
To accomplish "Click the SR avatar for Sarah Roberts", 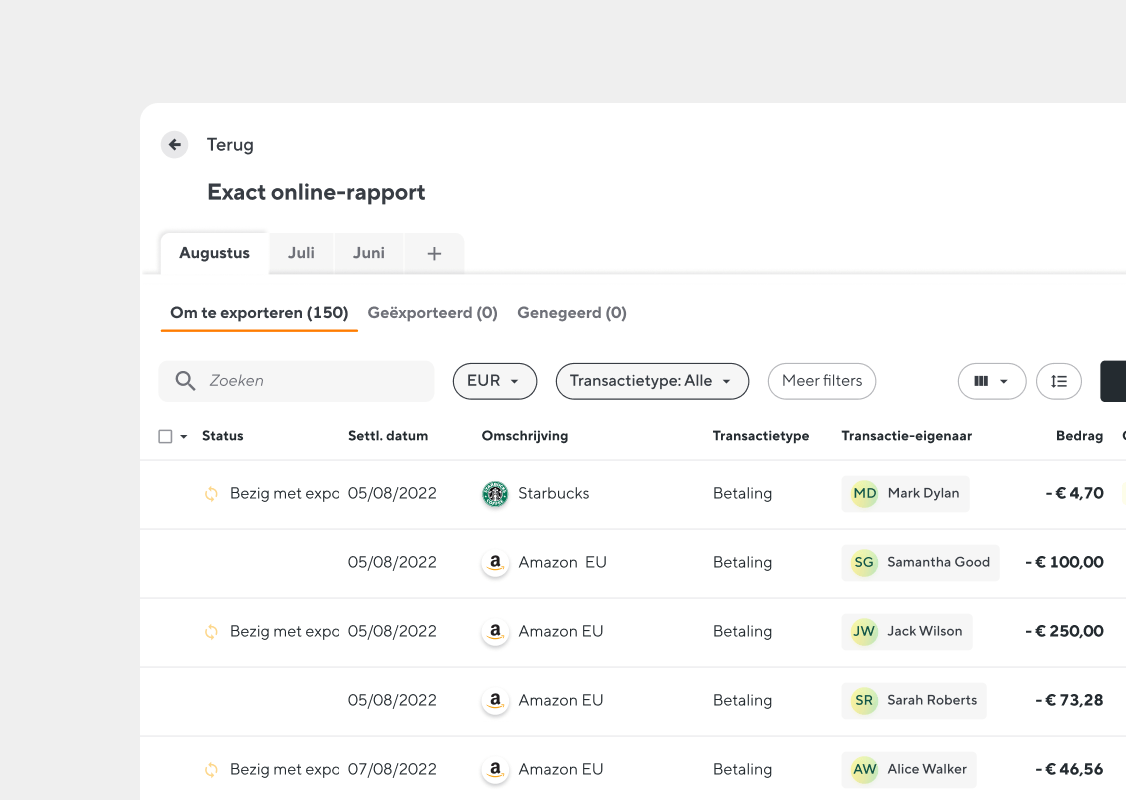I will 864,700.
